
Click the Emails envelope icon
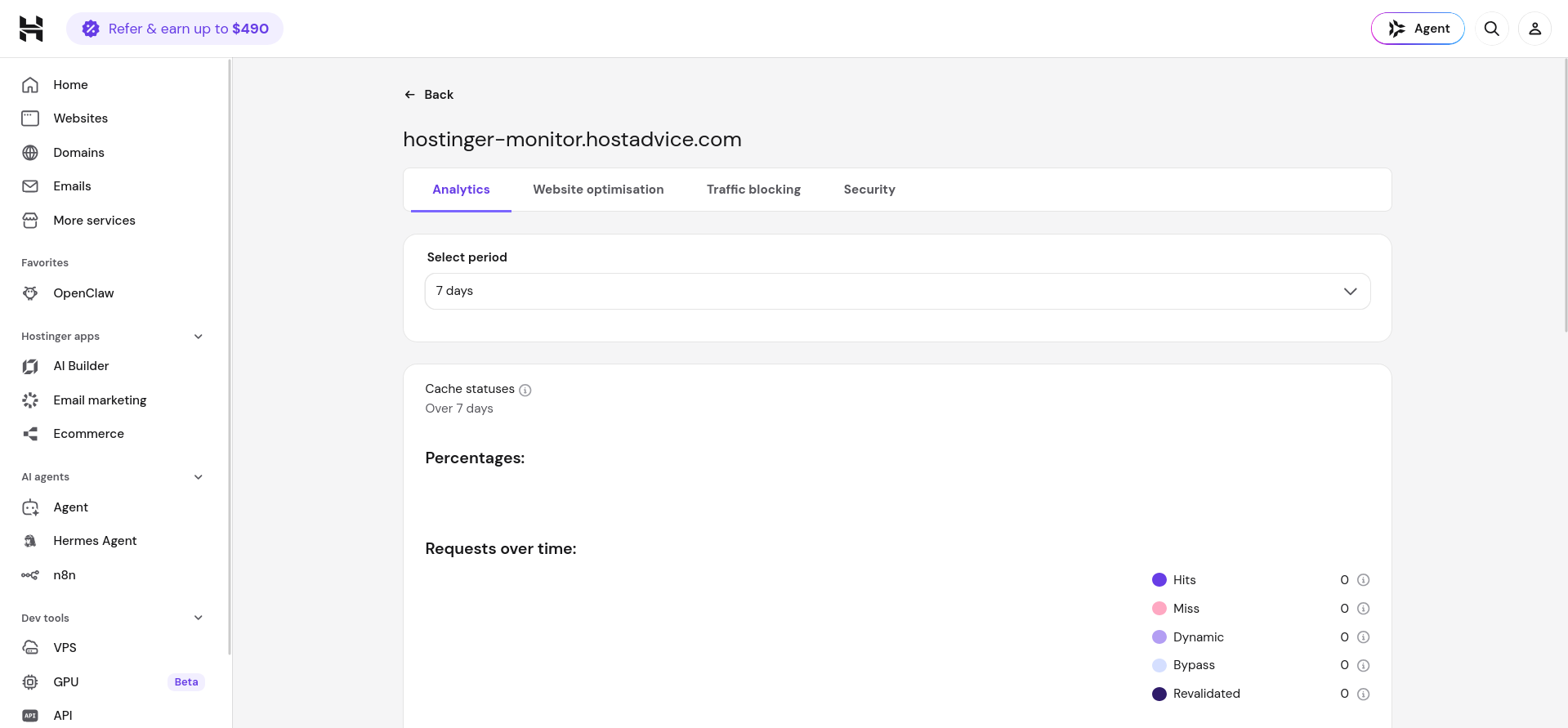pos(30,186)
